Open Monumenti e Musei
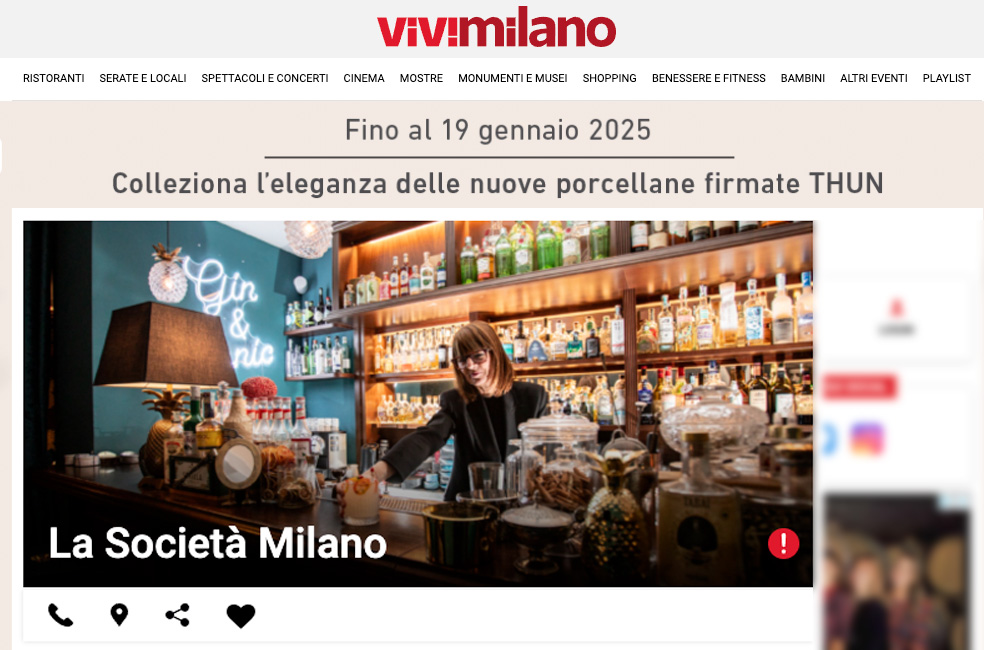Screen dimensions: 984x650 click(513, 78)
